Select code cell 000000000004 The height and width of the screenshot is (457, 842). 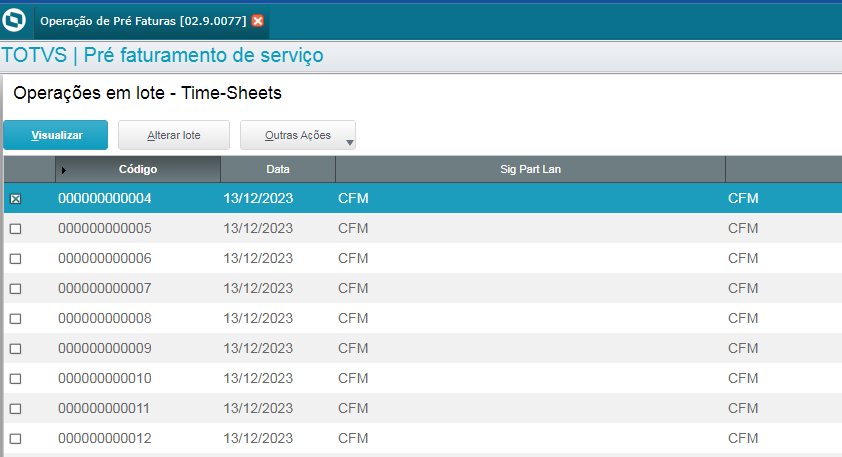click(105, 198)
